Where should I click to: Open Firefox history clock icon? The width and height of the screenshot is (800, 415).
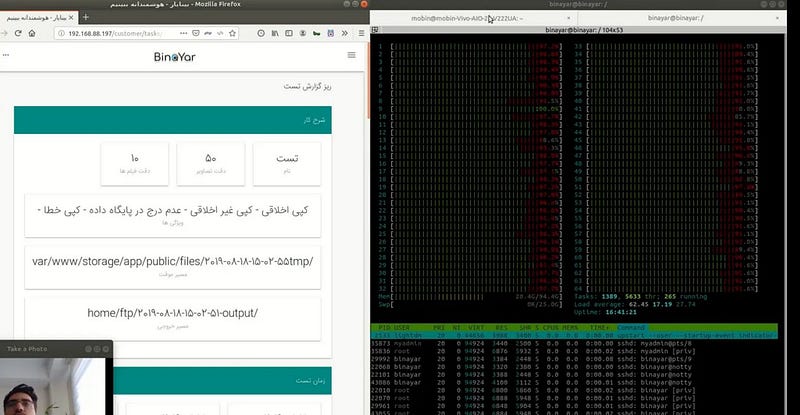(261, 33)
